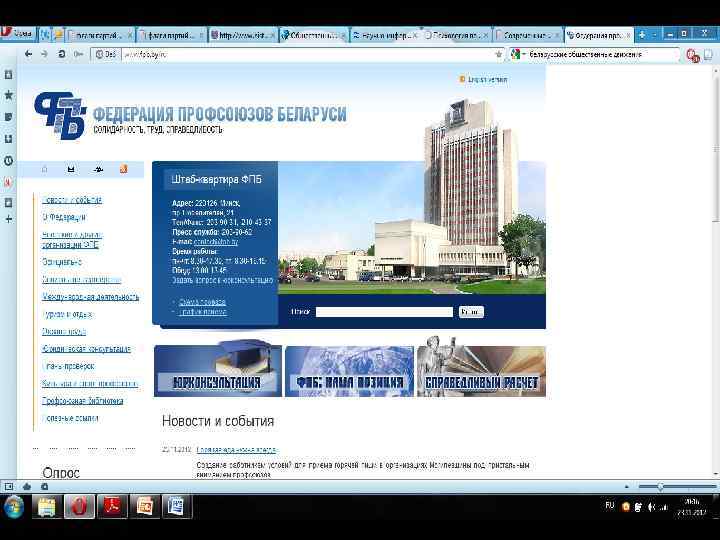Open the Notes panel in sidebar

(x=8, y=117)
